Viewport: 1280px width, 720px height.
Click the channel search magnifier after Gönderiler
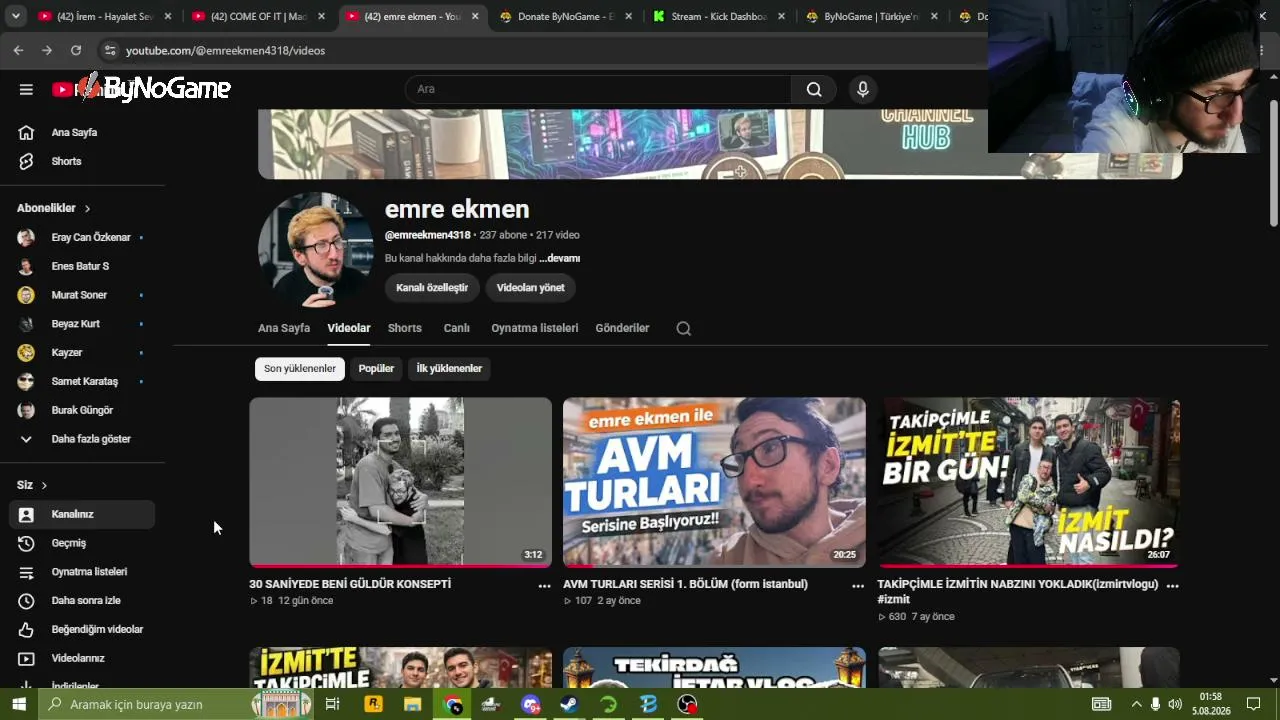[684, 328]
